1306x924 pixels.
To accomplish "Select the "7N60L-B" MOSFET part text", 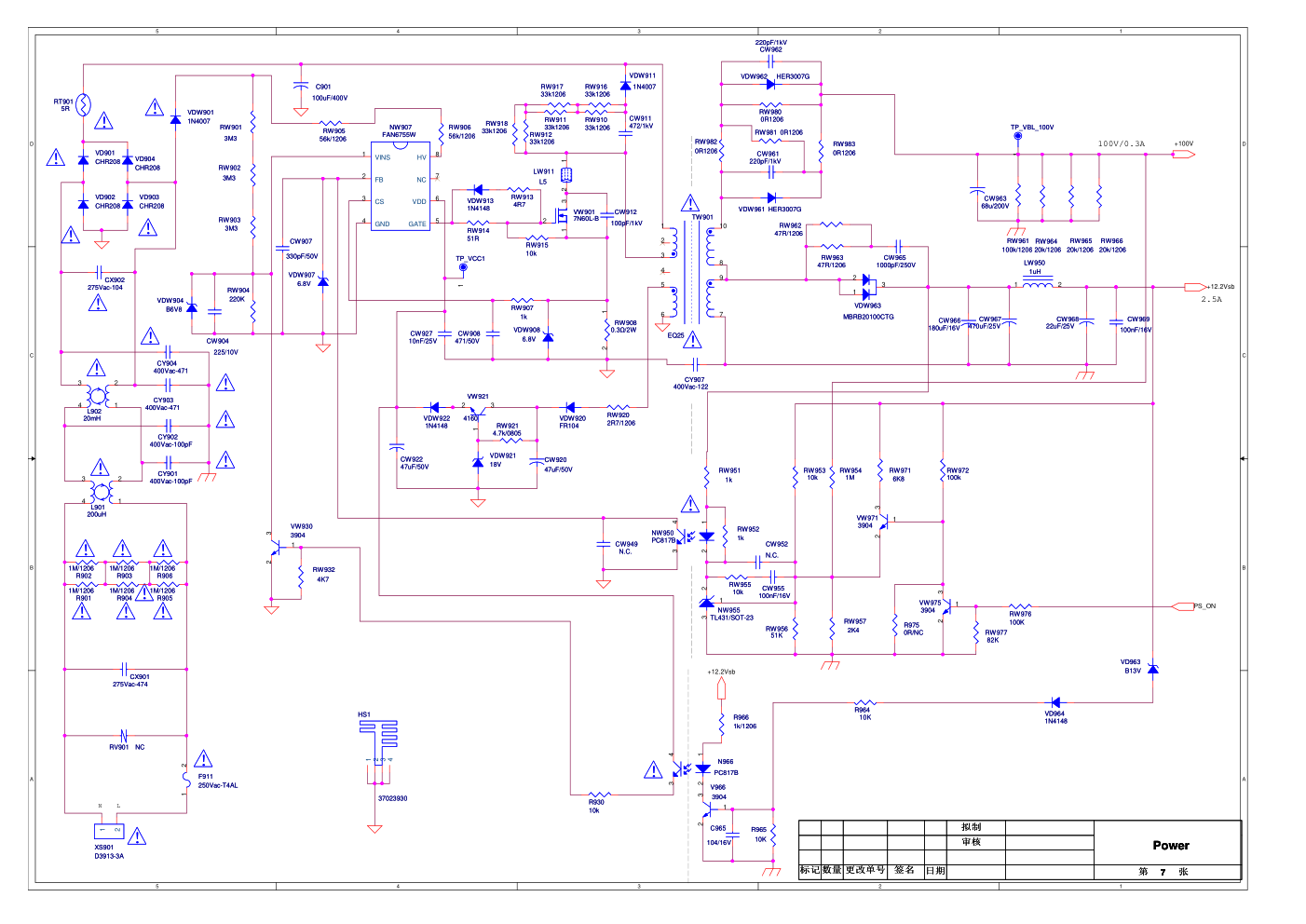I will 586,219.
